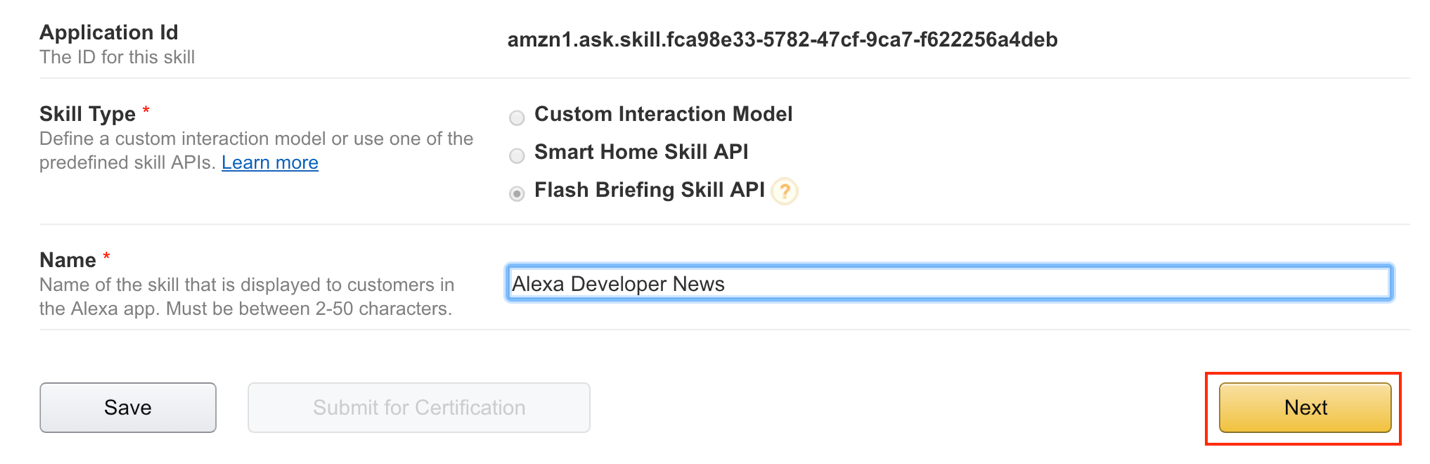Select the Custom Interaction Model radio button
1430x464 pixels.
click(517, 118)
